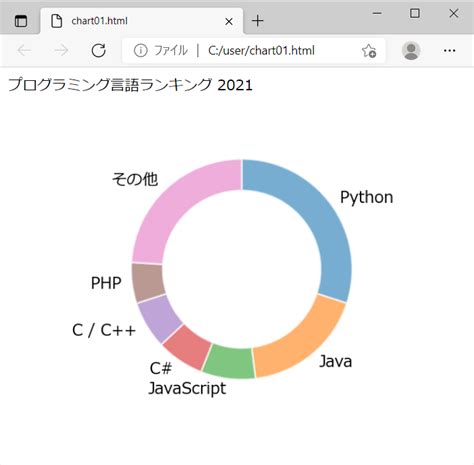This screenshot has width=474, height=465.
Task: Select the chart01.html tab
Action: click(x=142, y=21)
